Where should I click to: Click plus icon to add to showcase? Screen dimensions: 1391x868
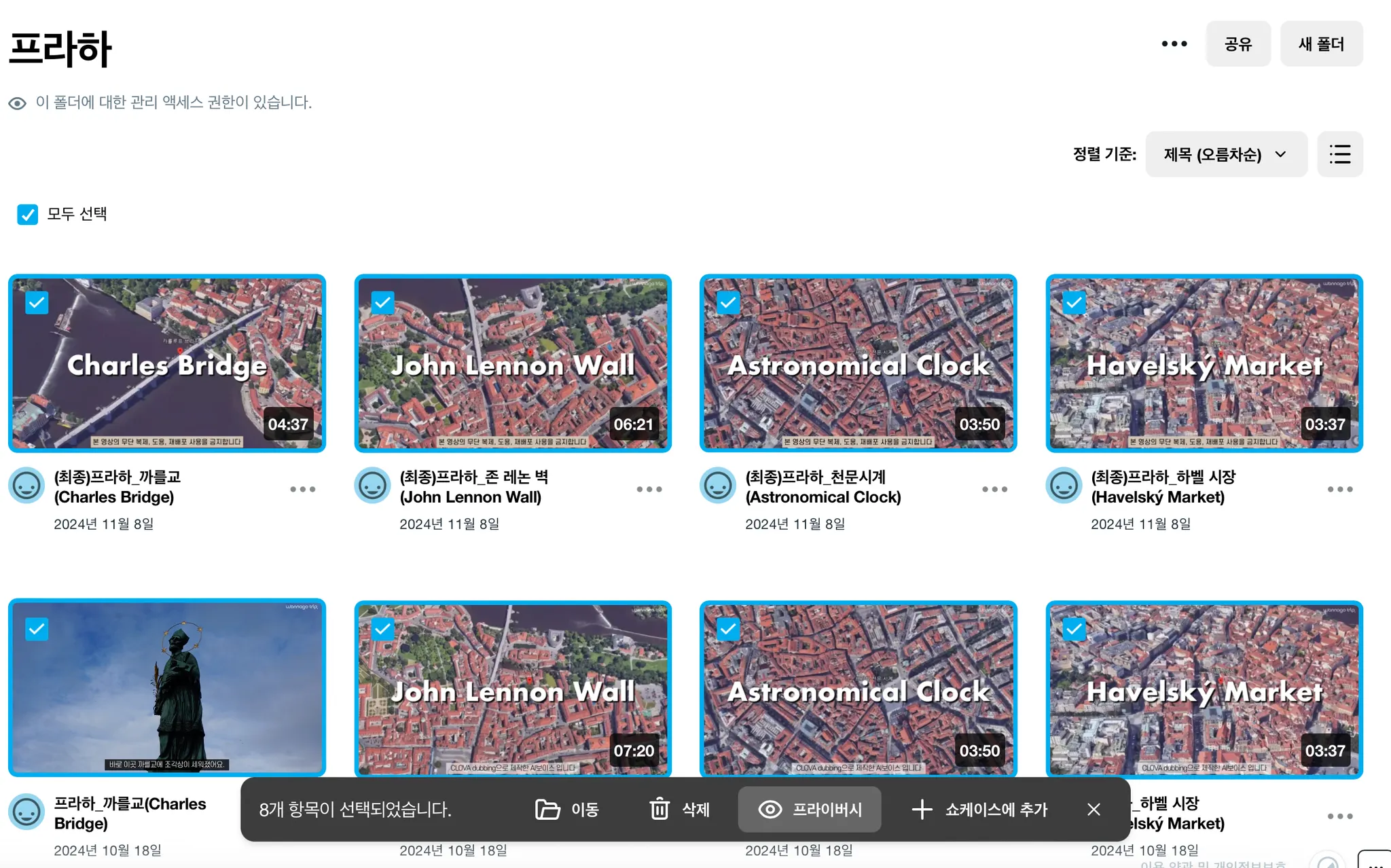(922, 809)
